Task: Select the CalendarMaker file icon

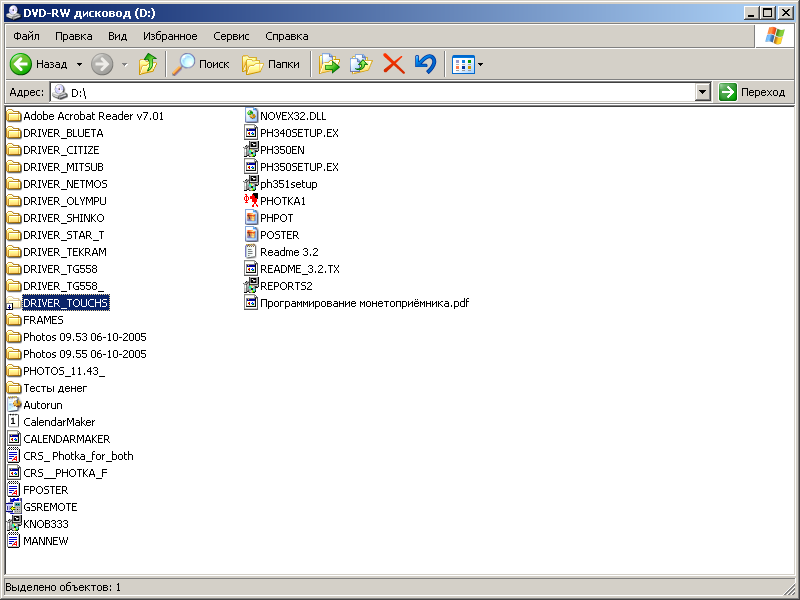Action: pyautogui.click(x=14, y=422)
